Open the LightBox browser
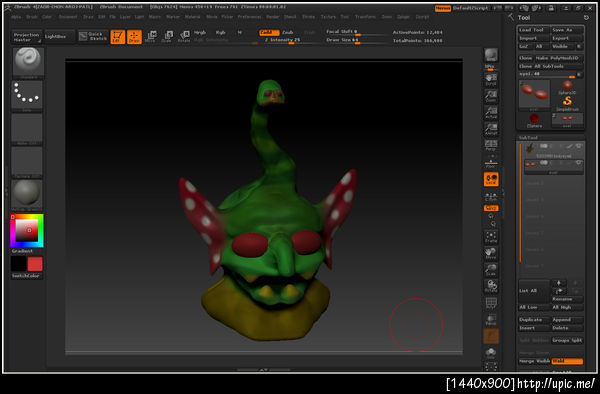 point(59,37)
